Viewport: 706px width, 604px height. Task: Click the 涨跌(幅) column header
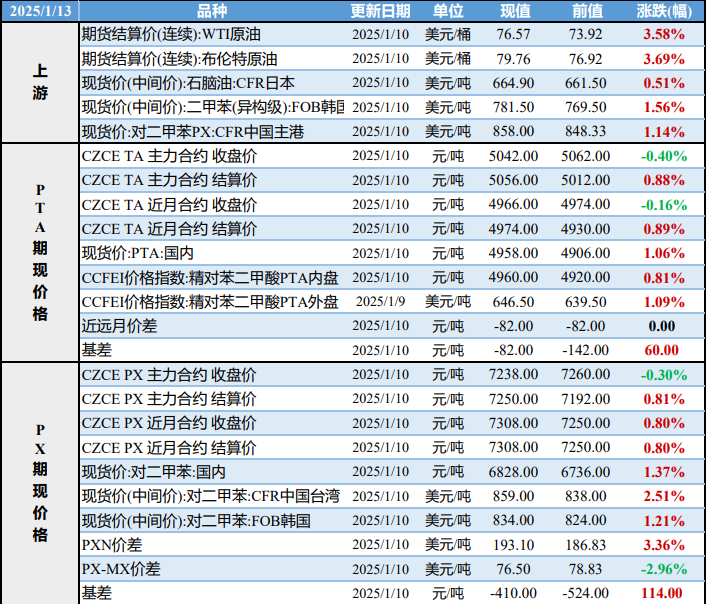point(663,11)
